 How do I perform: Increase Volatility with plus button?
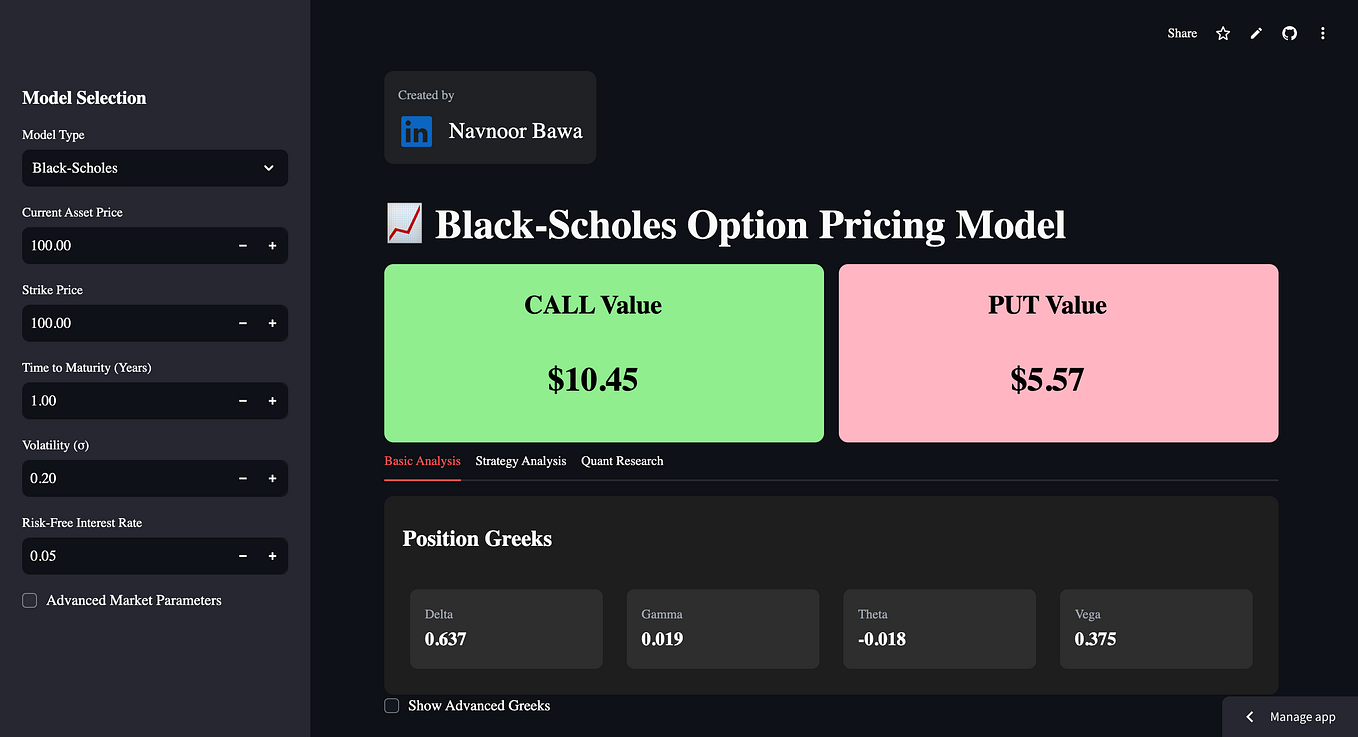(x=272, y=479)
